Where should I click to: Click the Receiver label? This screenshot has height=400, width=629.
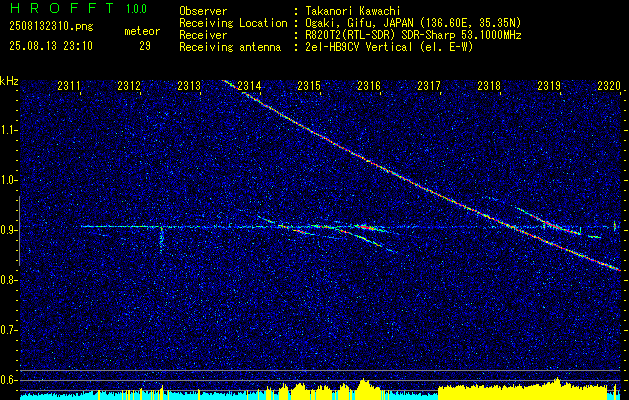pyautogui.click(x=203, y=35)
